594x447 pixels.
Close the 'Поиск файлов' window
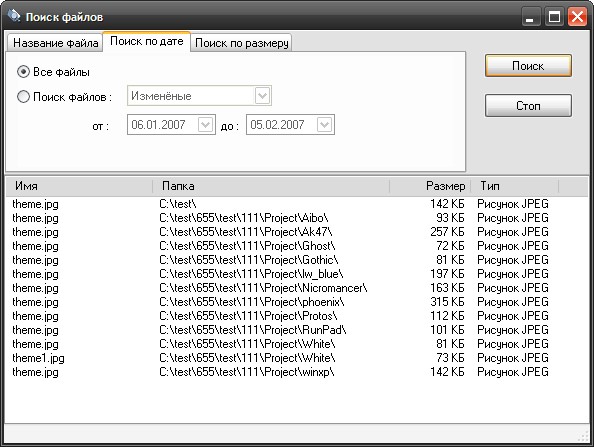pos(577,17)
